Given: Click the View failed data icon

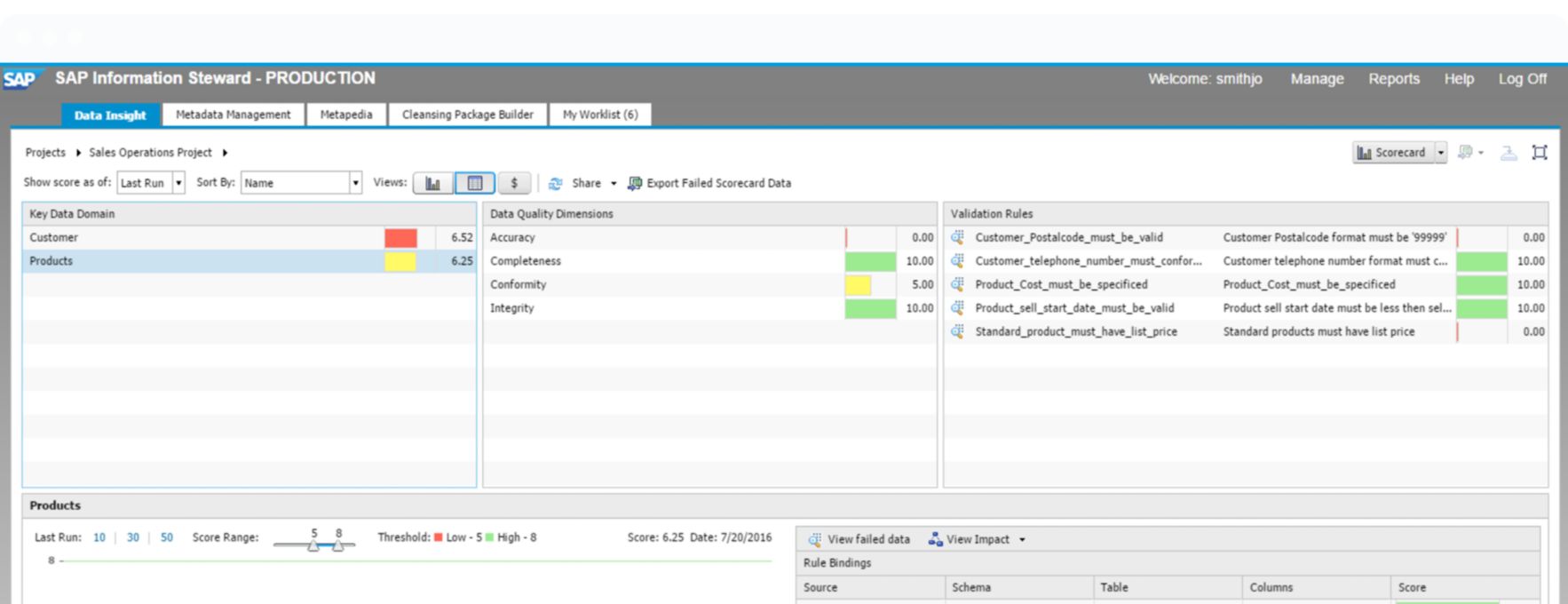Looking at the screenshot, I should tap(814, 539).
